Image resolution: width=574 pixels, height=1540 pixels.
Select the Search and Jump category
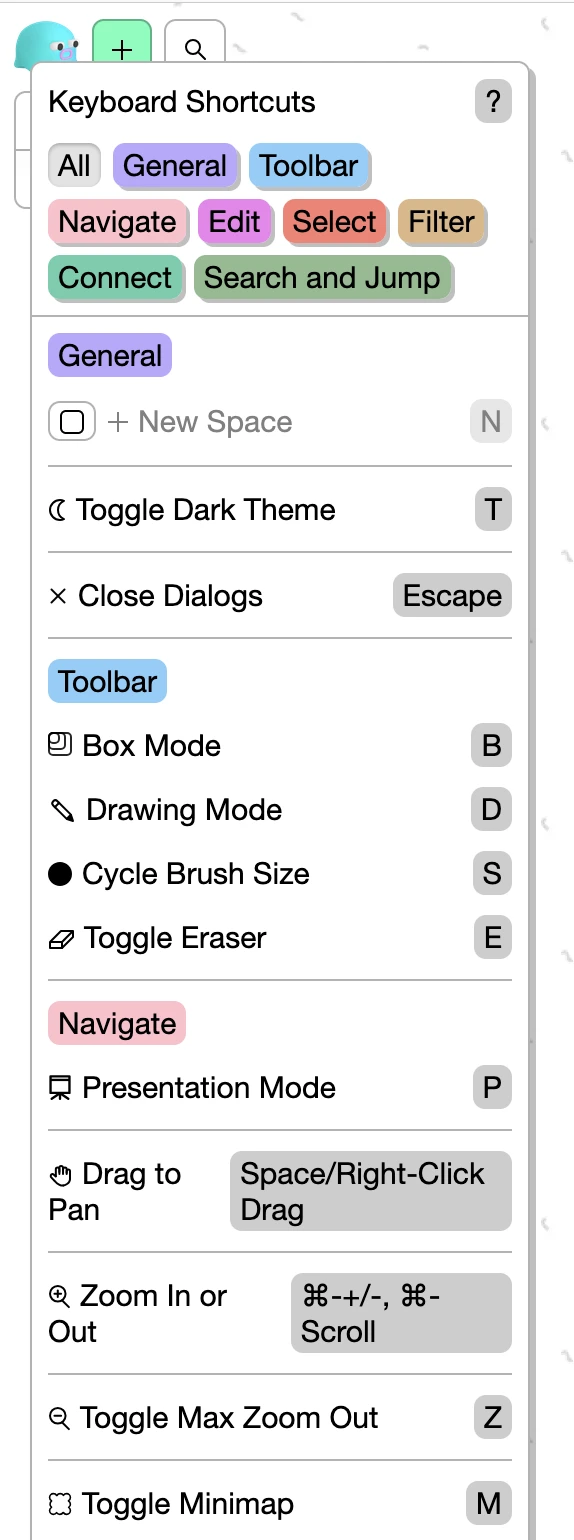click(x=322, y=278)
